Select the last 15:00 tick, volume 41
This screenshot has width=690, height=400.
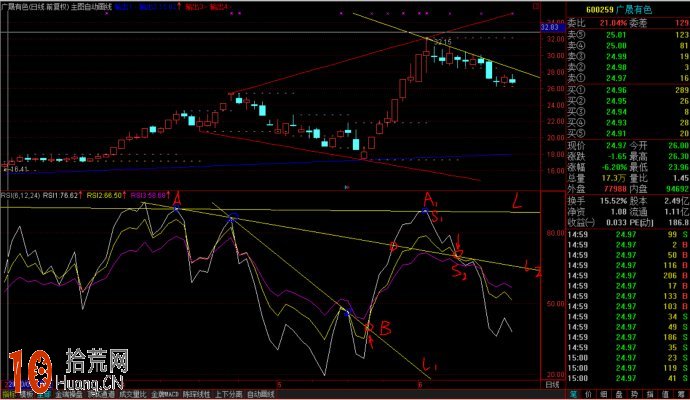[x=628, y=378]
